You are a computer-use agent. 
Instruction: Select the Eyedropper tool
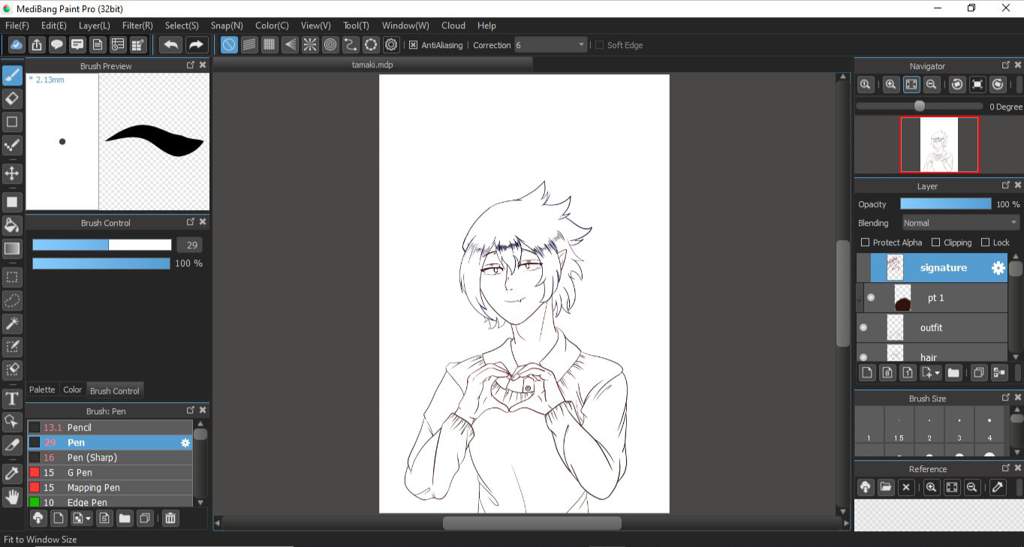[x=12, y=473]
